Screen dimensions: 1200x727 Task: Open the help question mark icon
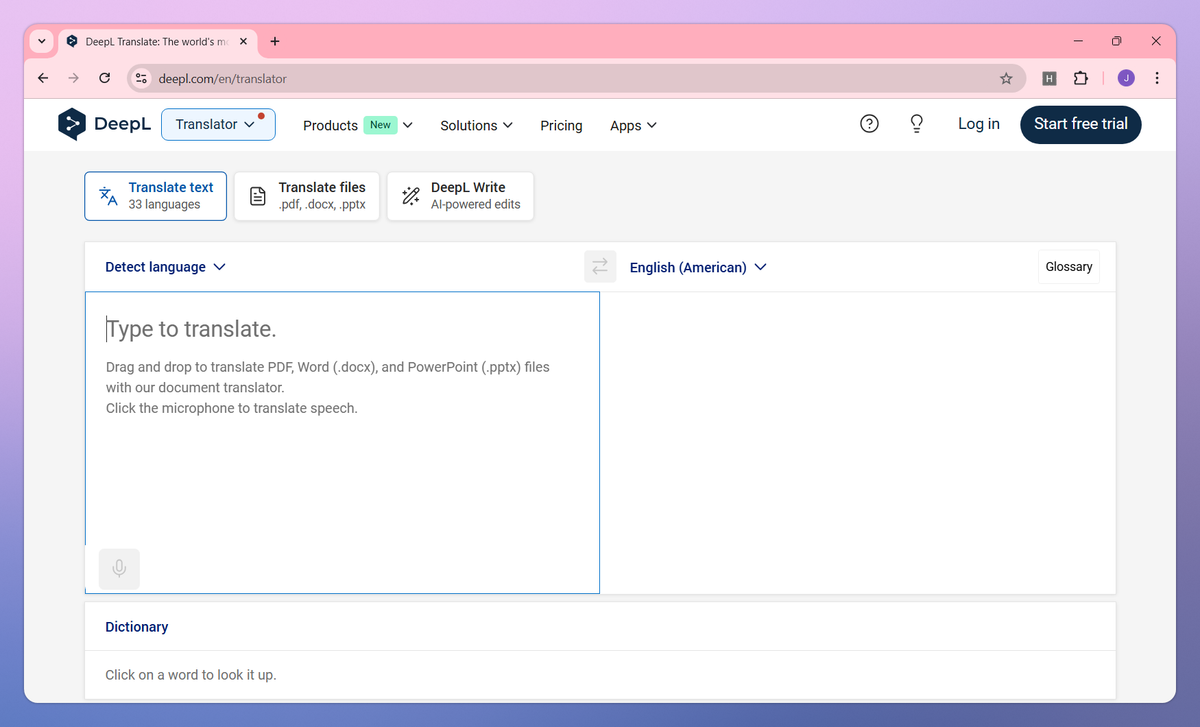coord(869,123)
